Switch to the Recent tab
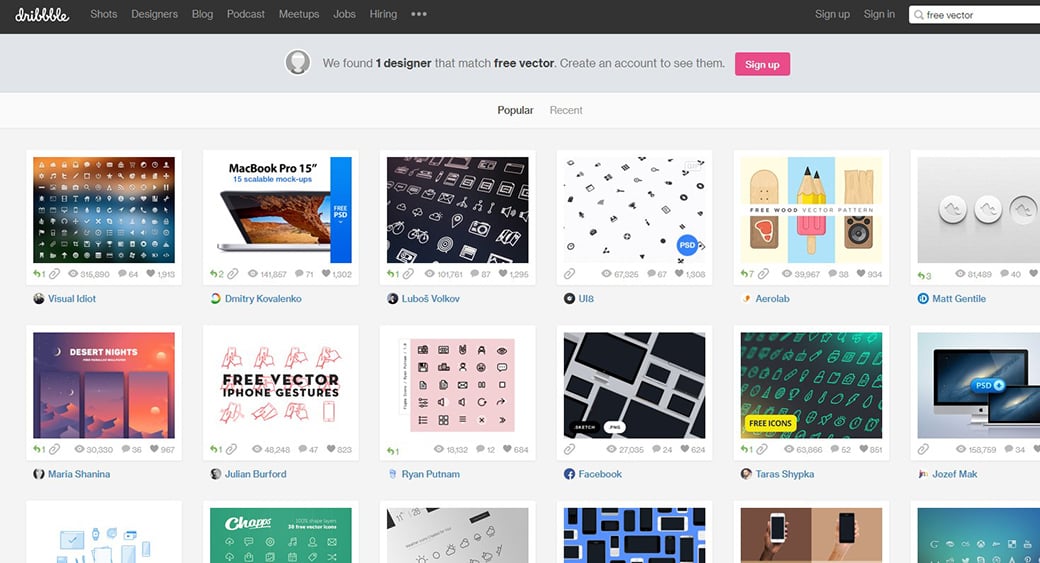This screenshot has height=563, width=1040. pyautogui.click(x=566, y=110)
